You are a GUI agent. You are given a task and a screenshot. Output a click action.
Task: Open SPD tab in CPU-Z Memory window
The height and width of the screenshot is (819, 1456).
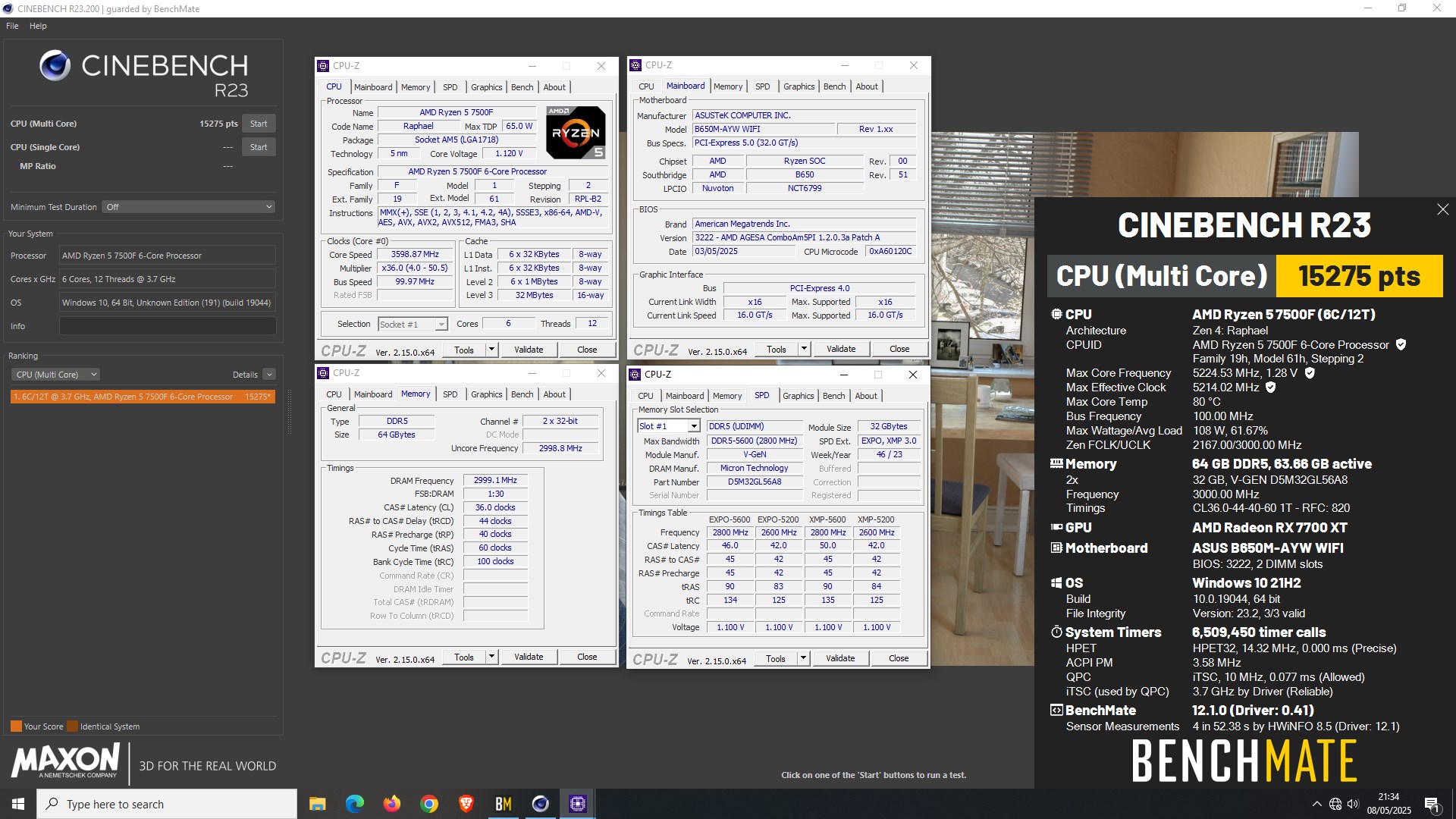[450, 394]
